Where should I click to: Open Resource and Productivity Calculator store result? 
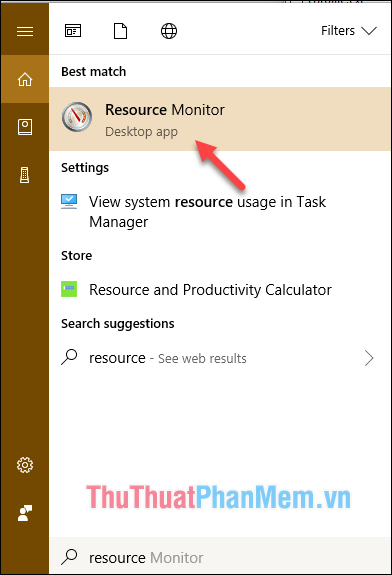tap(220, 290)
